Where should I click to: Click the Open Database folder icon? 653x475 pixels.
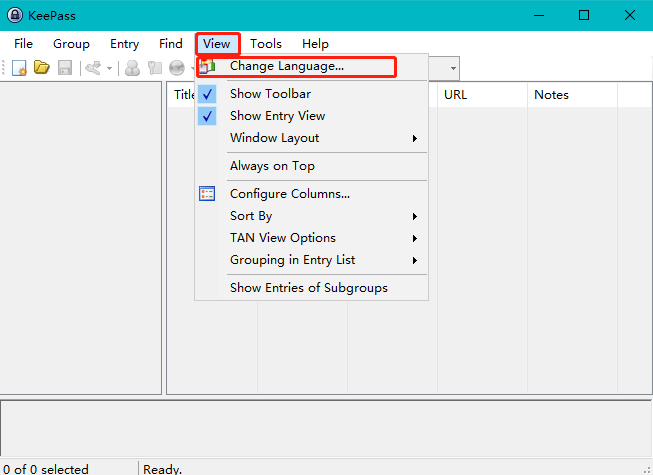(42, 67)
